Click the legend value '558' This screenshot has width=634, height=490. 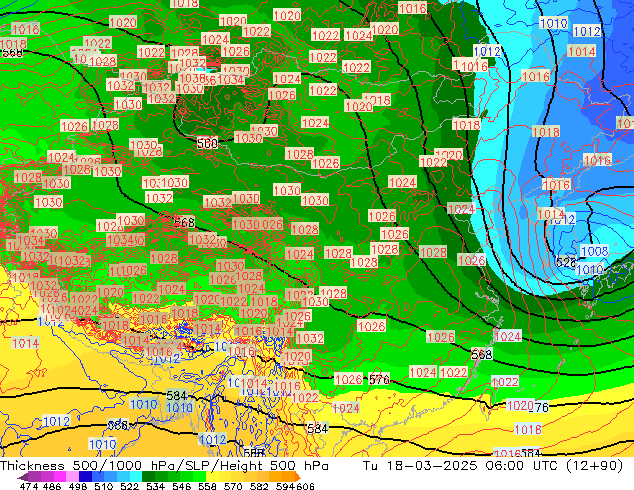[207, 486]
